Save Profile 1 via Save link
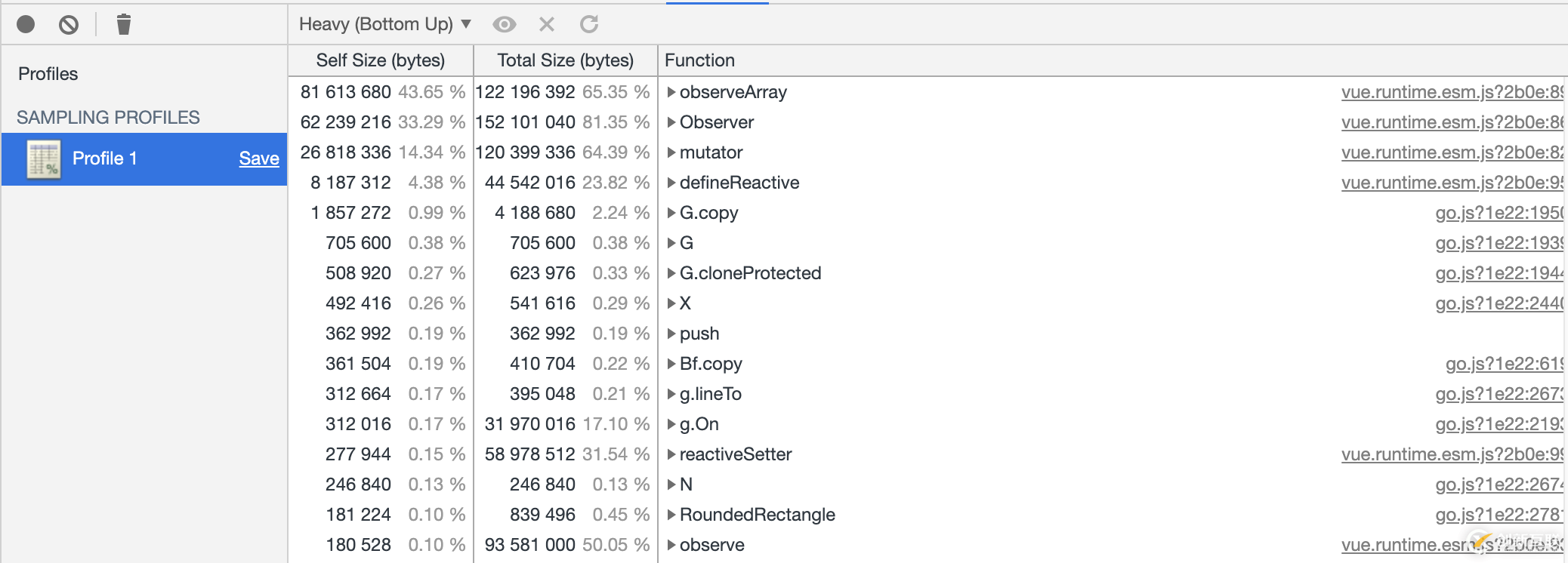The width and height of the screenshot is (1568, 563). pos(259,158)
